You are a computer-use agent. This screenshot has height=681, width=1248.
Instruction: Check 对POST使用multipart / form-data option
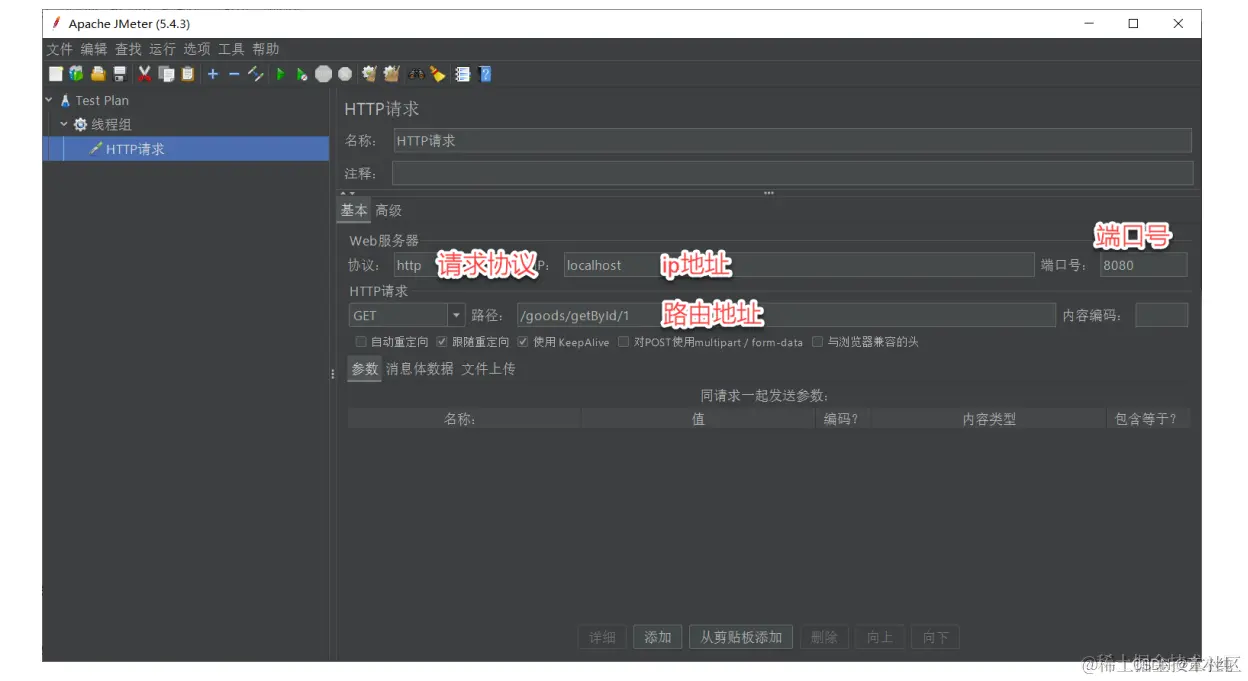pyautogui.click(x=624, y=342)
